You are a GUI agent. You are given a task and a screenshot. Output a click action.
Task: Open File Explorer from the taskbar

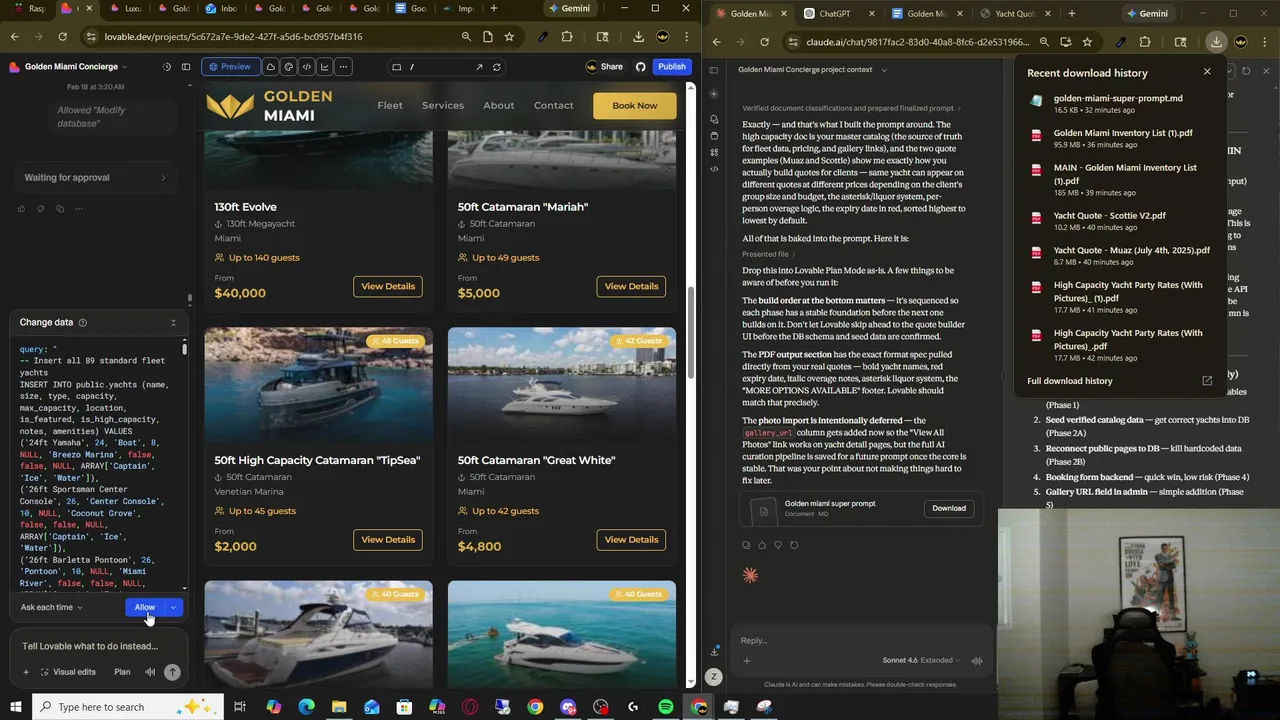[x=339, y=707]
